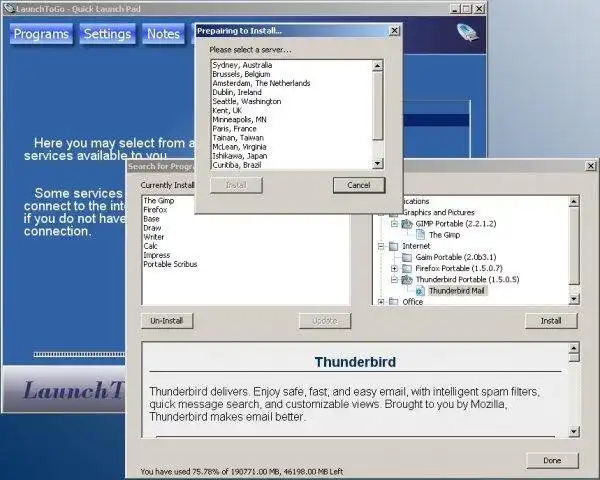Select The Gimp in Currently Installed list
The image size is (600, 480).
(x=159, y=201)
